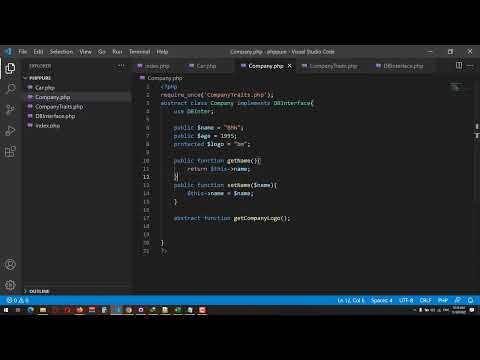This screenshot has width=480, height=360.
Task: Click Spaces: 4 indentation setting
Action: 382,300
